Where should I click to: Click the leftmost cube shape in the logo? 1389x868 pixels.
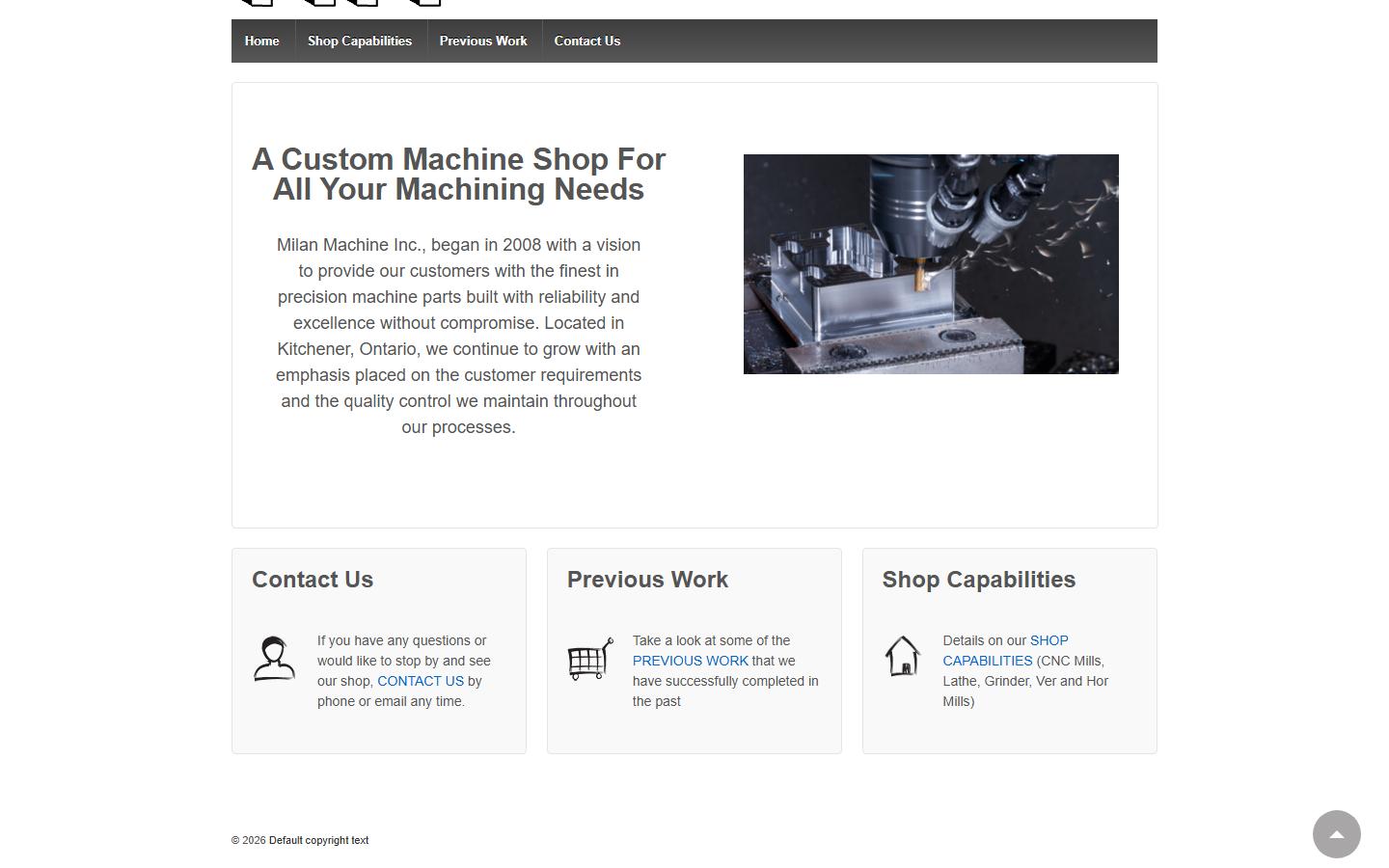pyautogui.click(x=256, y=3)
